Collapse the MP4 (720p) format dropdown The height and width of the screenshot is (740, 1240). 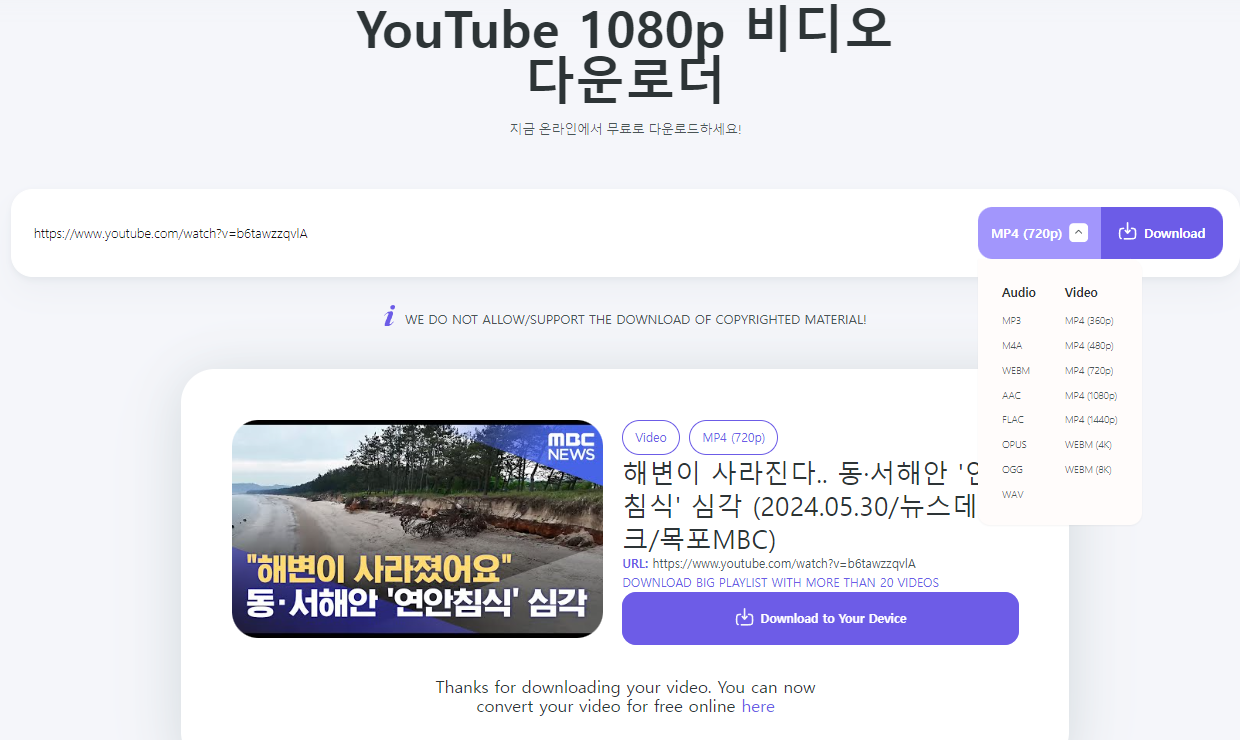tap(1039, 233)
